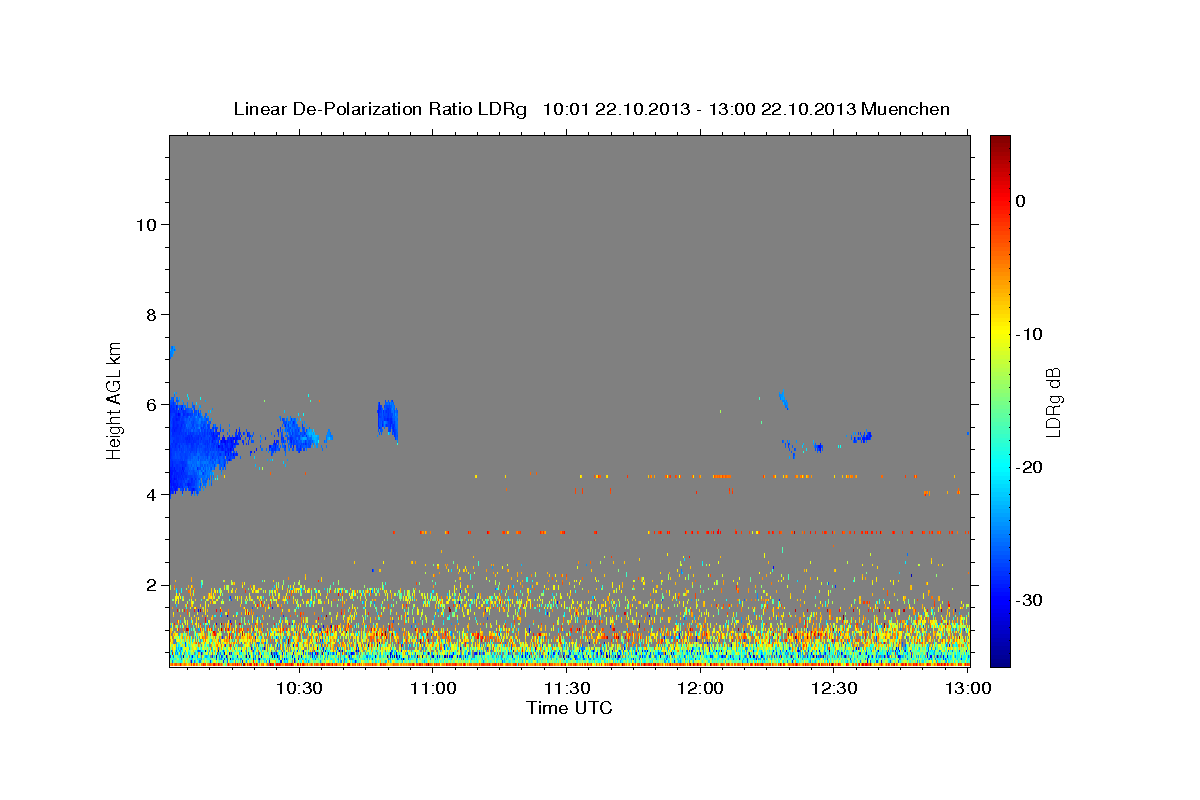Click the colorbar value 0

pos(1020,201)
